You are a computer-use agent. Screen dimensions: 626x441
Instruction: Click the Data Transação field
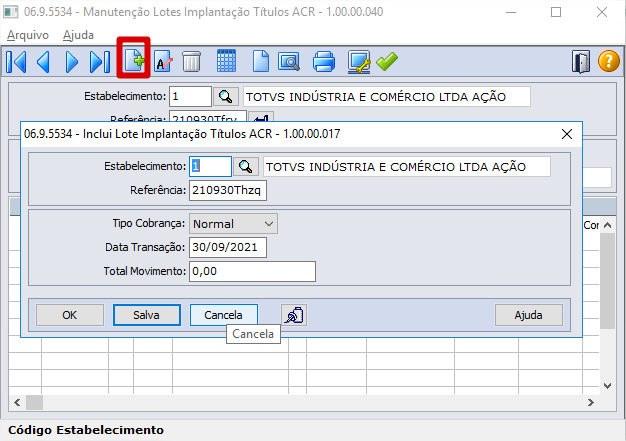point(228,247)
